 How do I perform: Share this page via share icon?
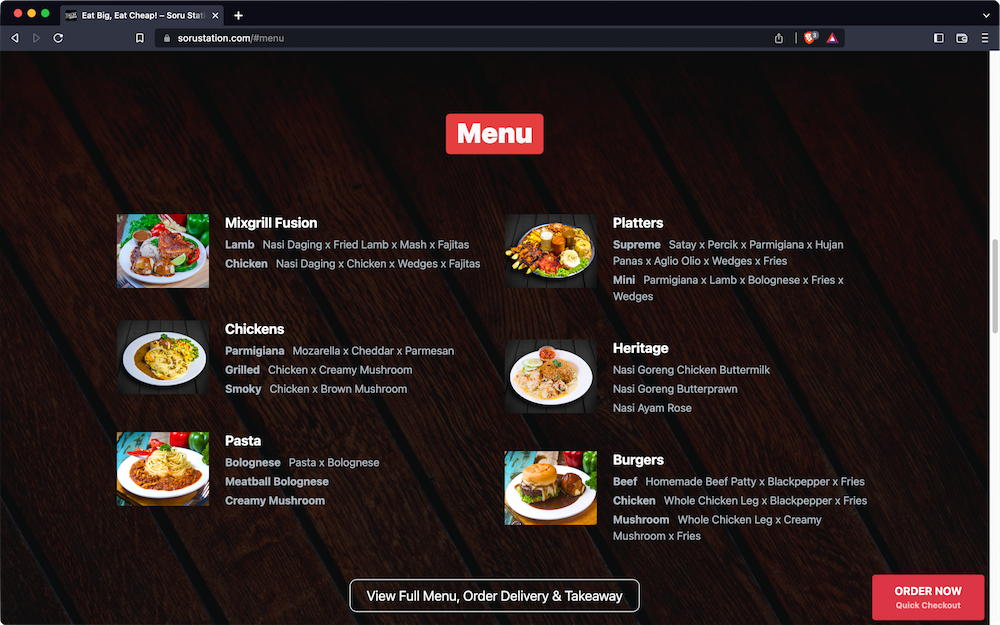pyautogui.click(x=779, y=38)
